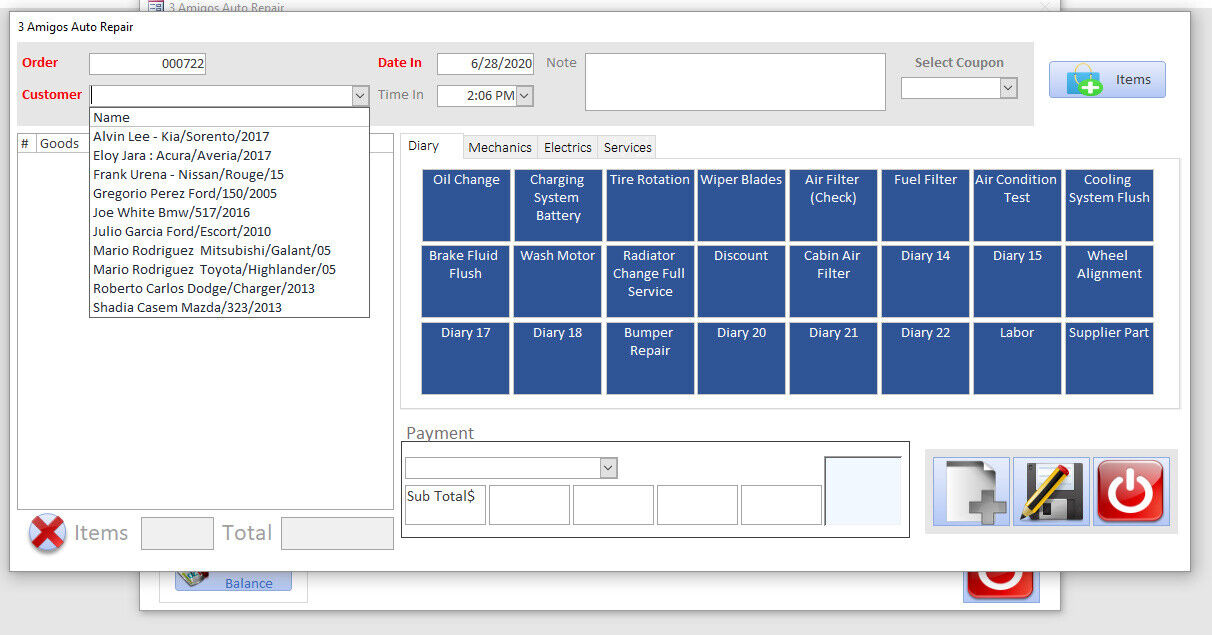Image resolution: width=1212 pixels, height=635 pixels.
Task: Add the Fuel Filter service
Action: pos(925,205)
